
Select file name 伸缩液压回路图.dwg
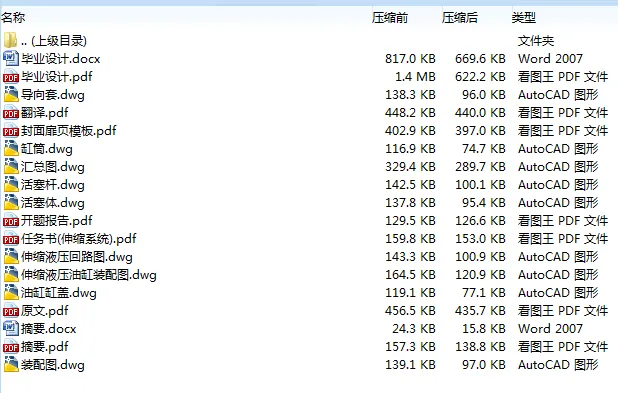tap(77, 257)
